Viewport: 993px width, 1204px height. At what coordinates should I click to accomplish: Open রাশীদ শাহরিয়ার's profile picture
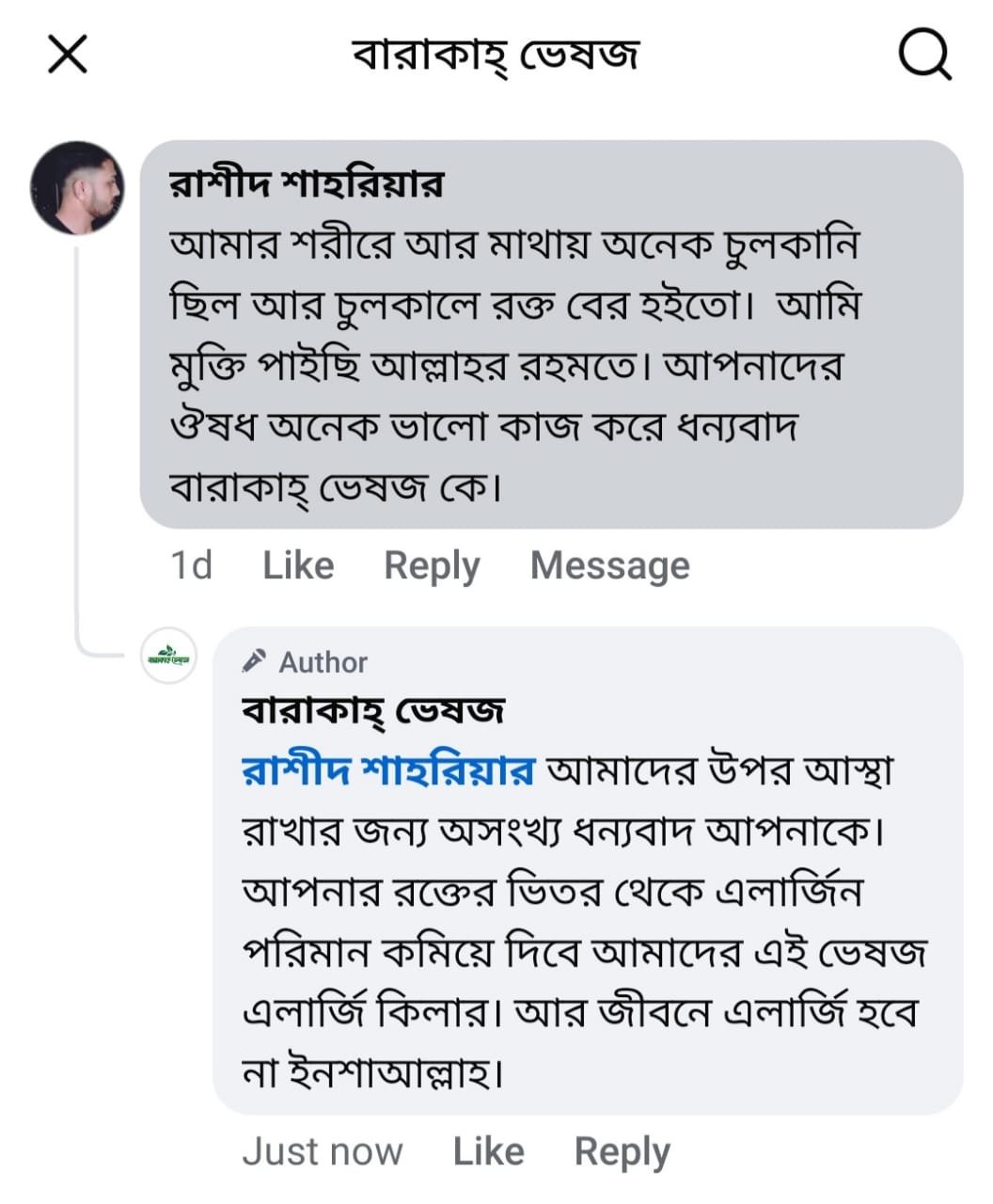pos(77,188)
